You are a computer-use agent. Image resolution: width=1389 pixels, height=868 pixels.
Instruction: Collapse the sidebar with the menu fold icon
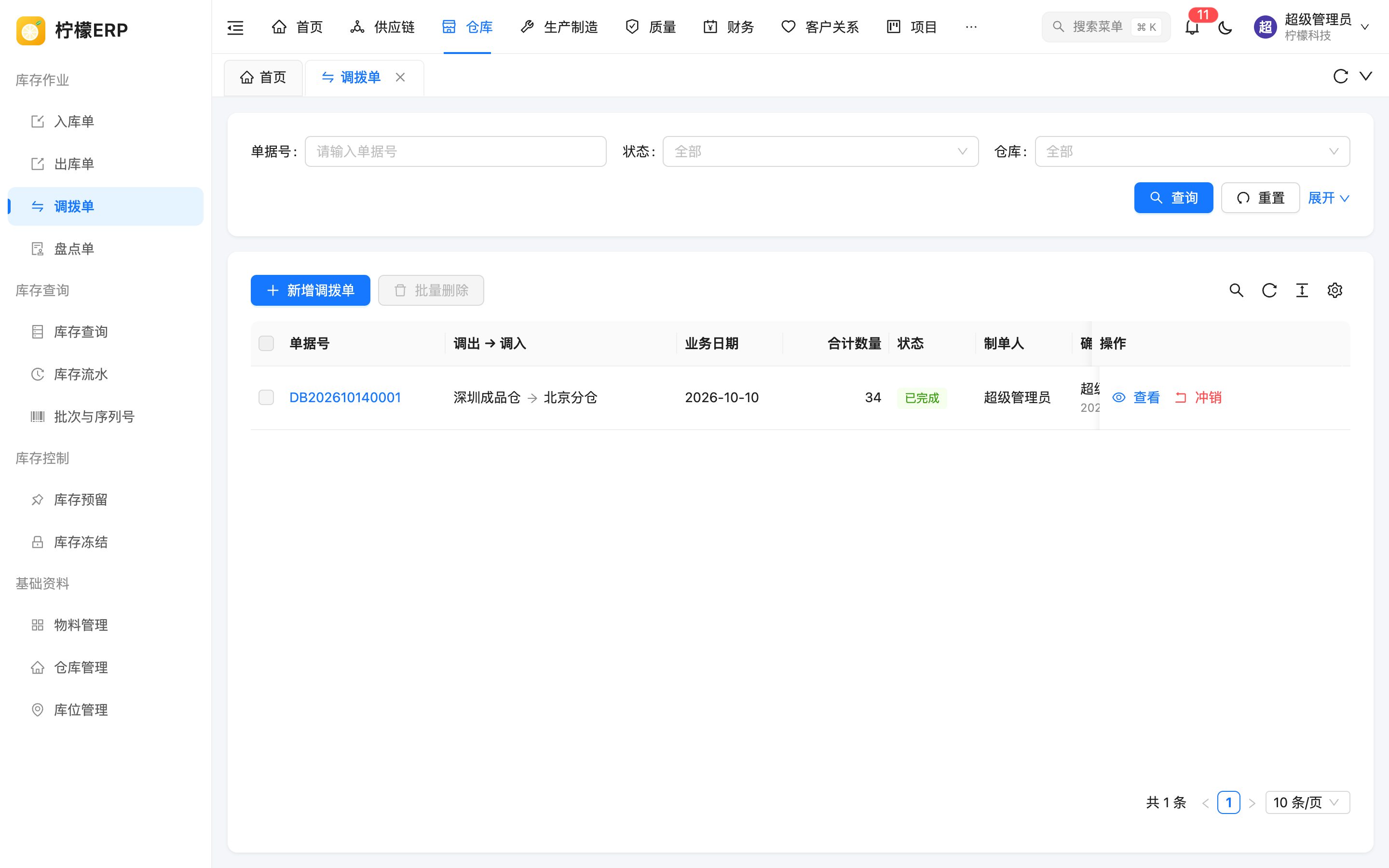(235, 27)
